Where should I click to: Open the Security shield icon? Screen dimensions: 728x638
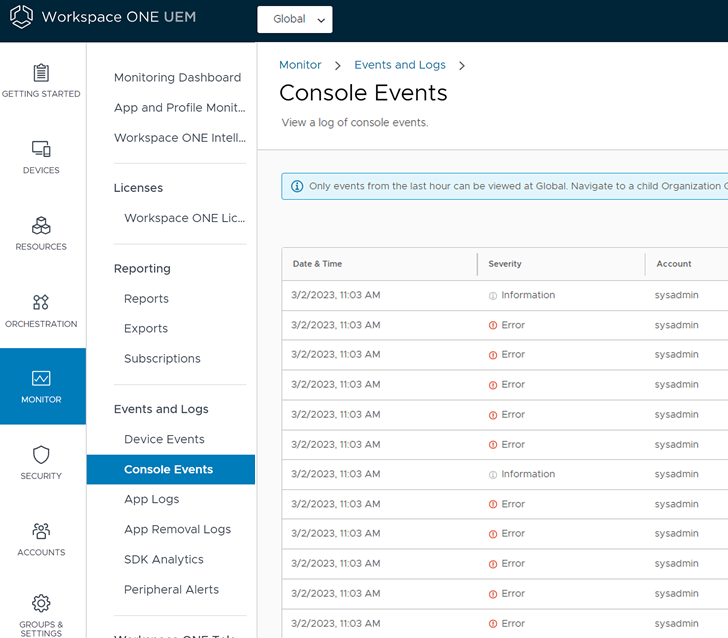pos(41,455)
